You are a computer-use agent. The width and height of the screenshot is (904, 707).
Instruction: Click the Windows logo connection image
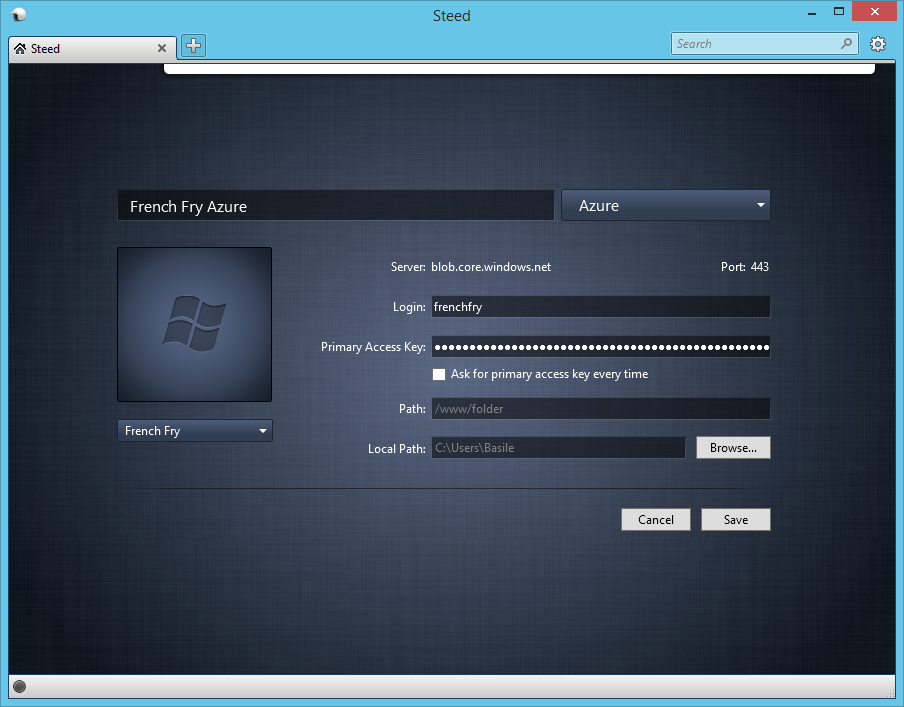click(194, 324)
